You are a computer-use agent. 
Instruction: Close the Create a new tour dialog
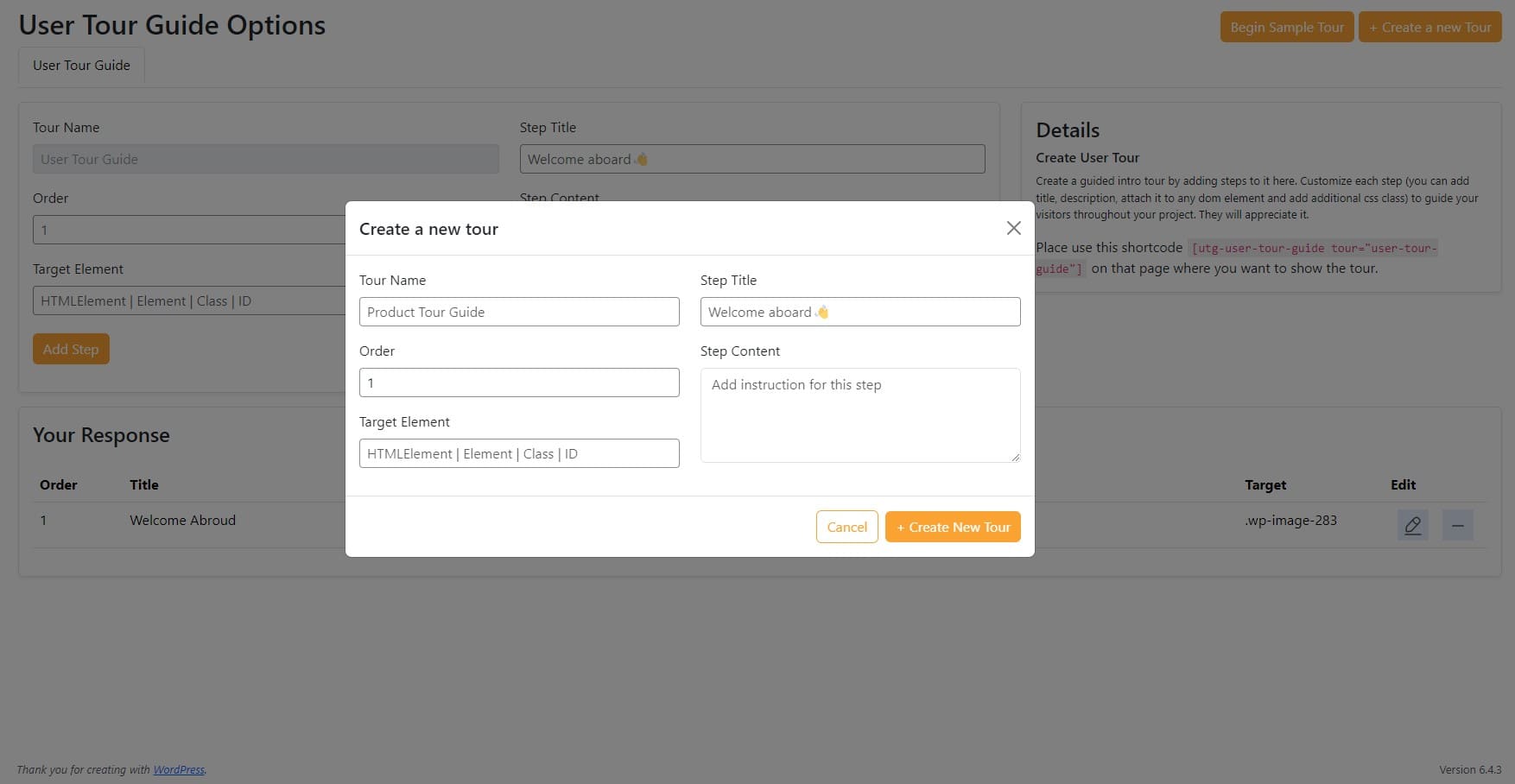pos(1013,228)
